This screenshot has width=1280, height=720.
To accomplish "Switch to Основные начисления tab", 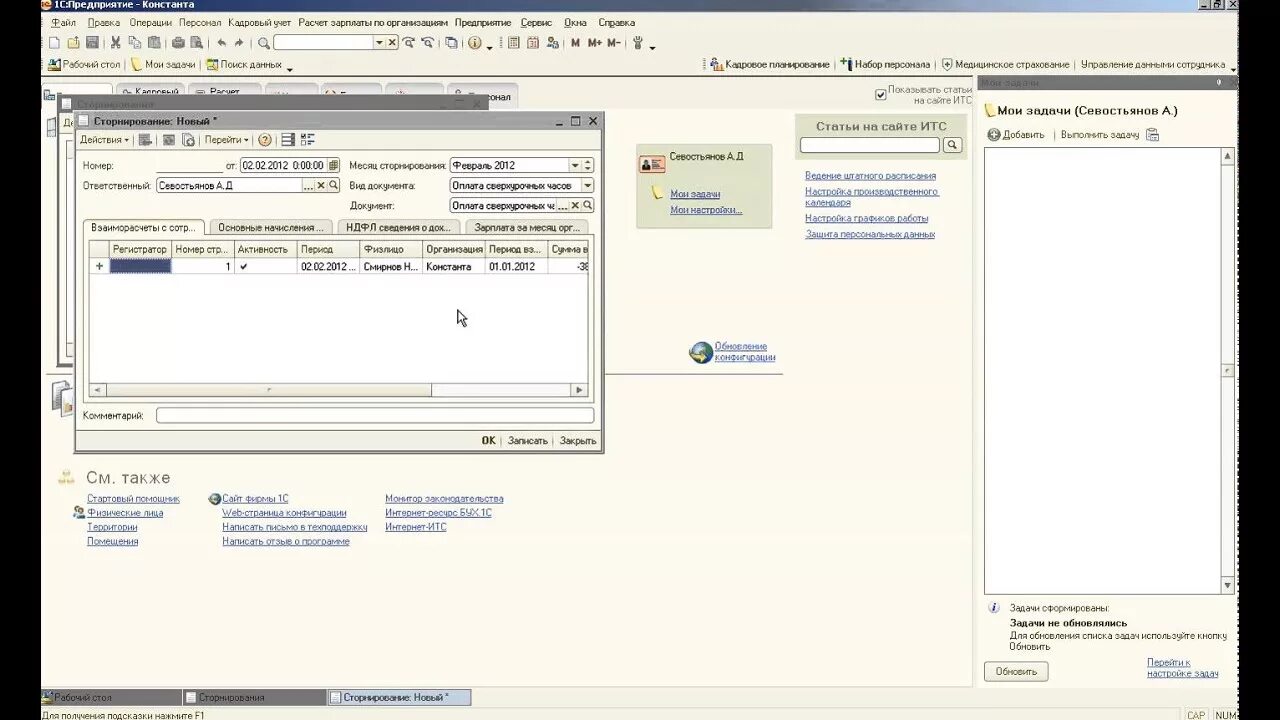I will 271,227.
